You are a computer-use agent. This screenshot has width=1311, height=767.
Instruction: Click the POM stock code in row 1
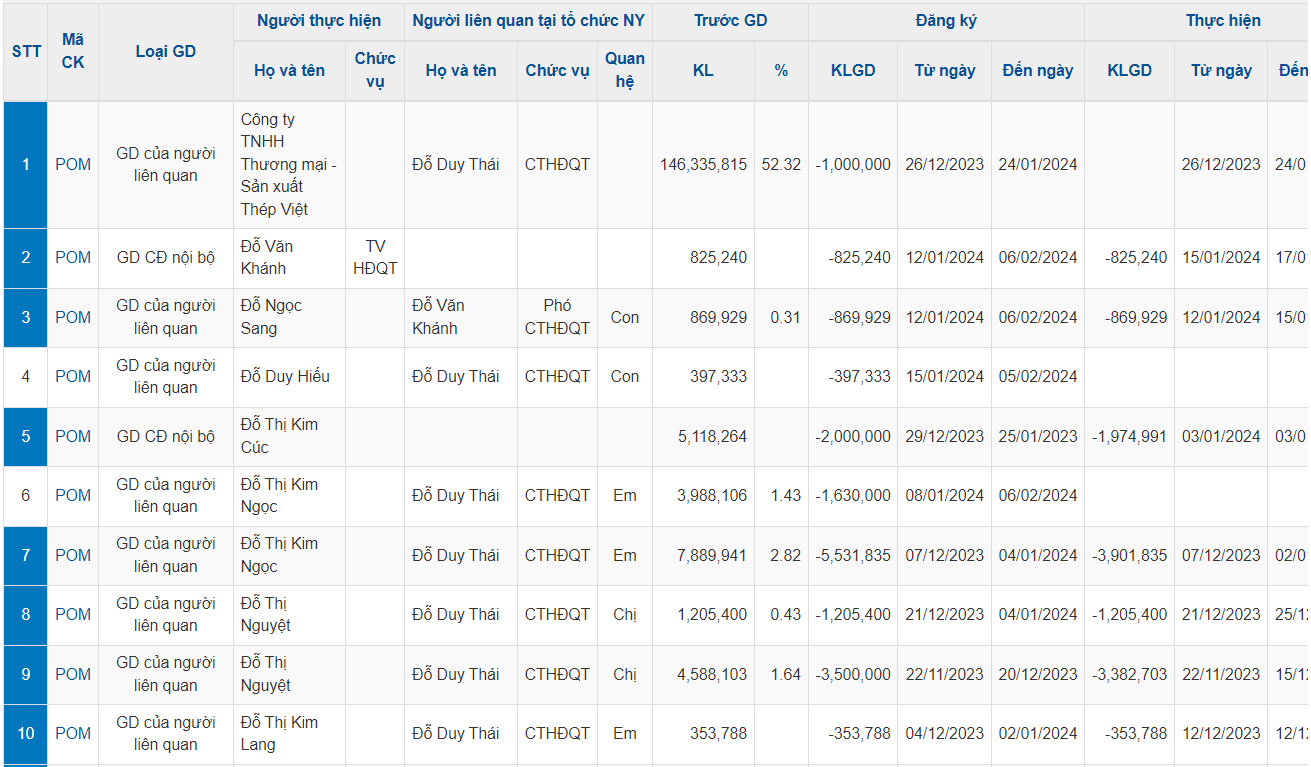coord(73,165)
